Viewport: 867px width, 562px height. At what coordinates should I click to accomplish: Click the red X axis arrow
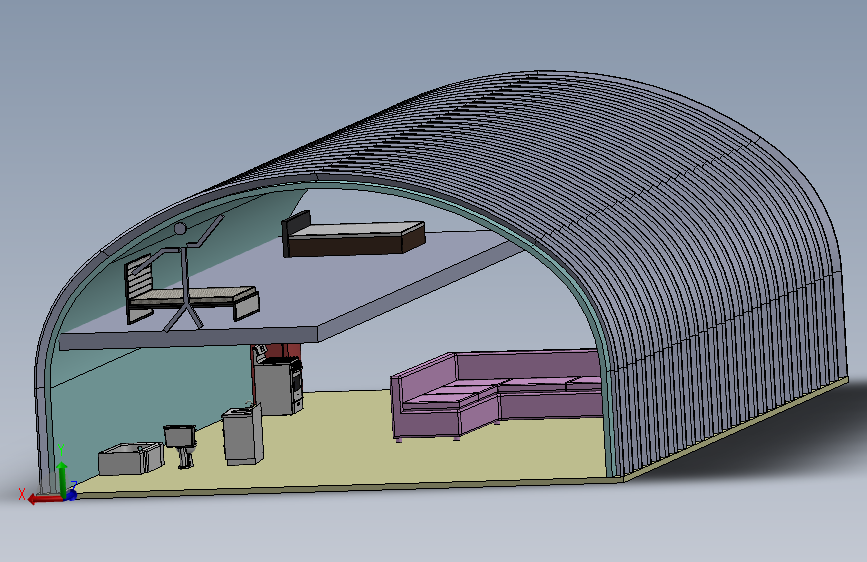44,499
